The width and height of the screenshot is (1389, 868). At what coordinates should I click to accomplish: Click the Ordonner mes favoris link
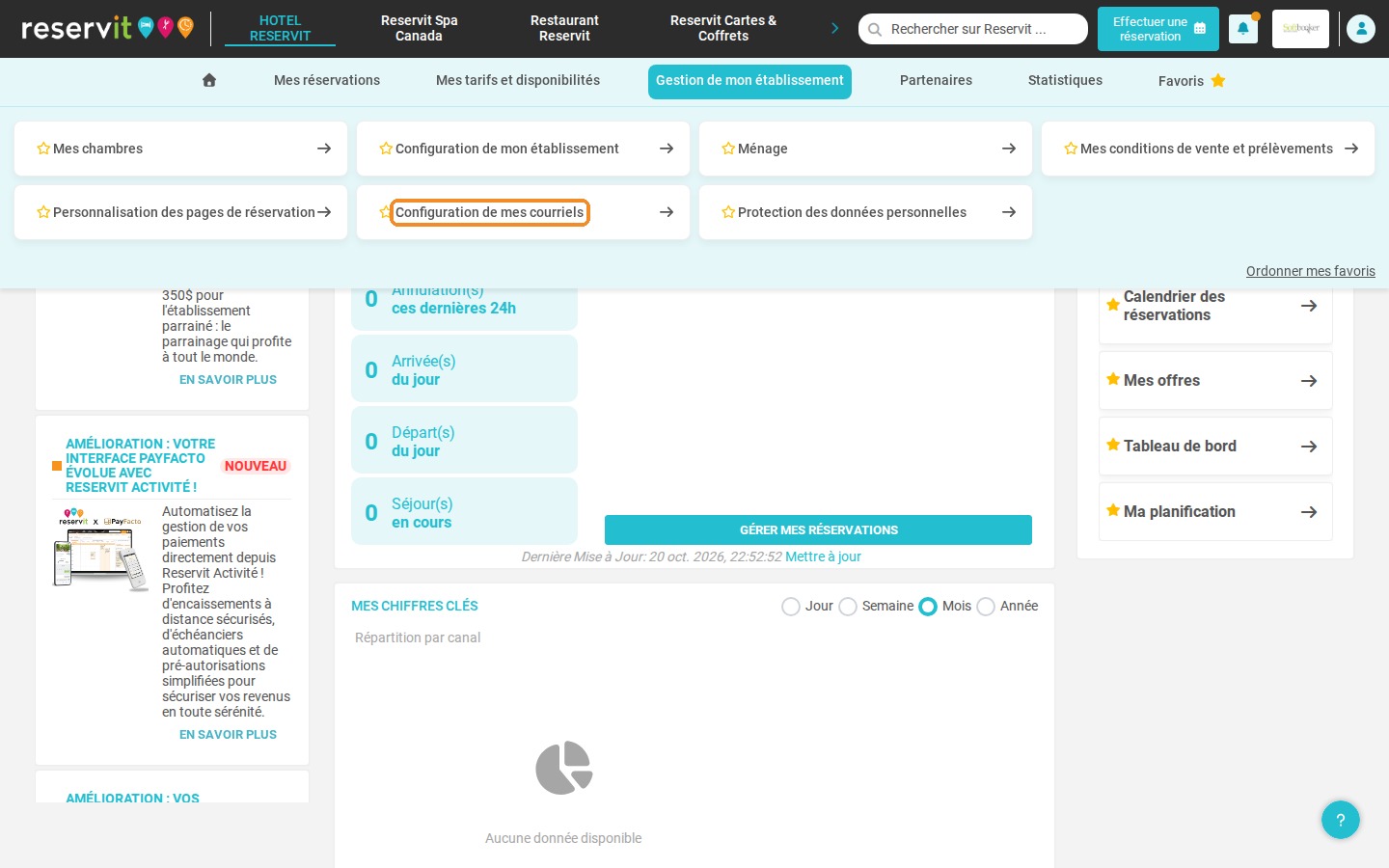tap(1311, 271)
